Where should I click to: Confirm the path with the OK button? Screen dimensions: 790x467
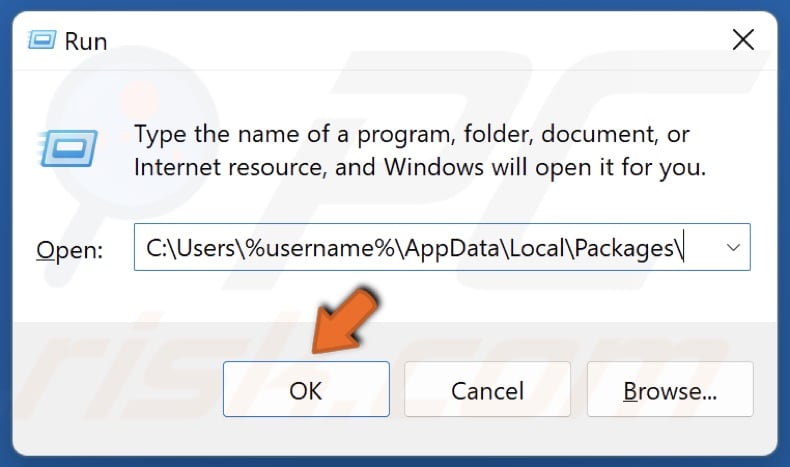306,389
